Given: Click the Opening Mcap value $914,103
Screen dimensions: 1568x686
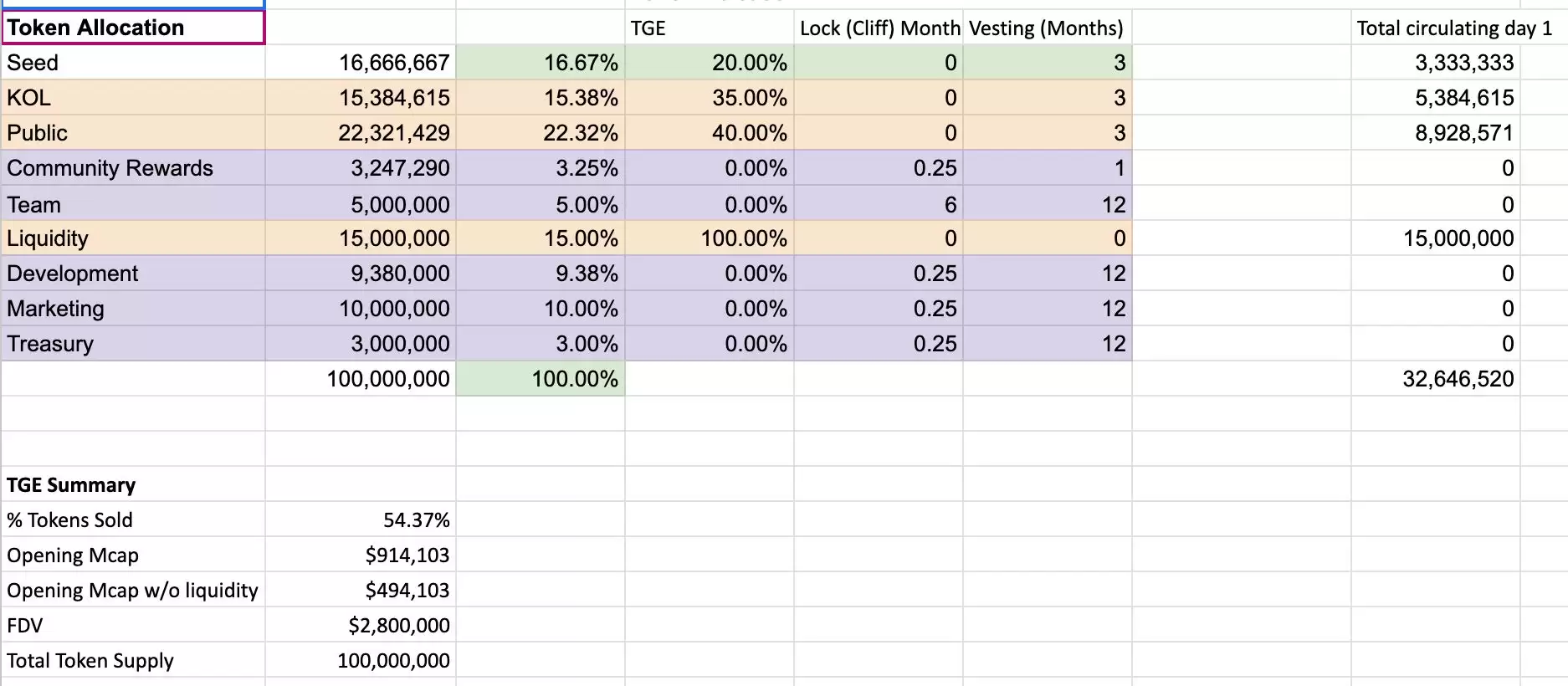Looking at the screenshot, I should [x=361, y=555].
